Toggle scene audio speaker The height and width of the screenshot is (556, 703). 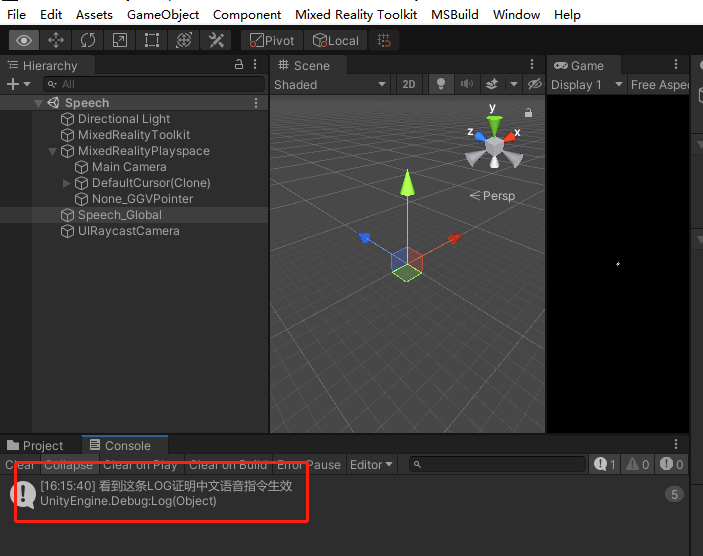coord(467,84)
